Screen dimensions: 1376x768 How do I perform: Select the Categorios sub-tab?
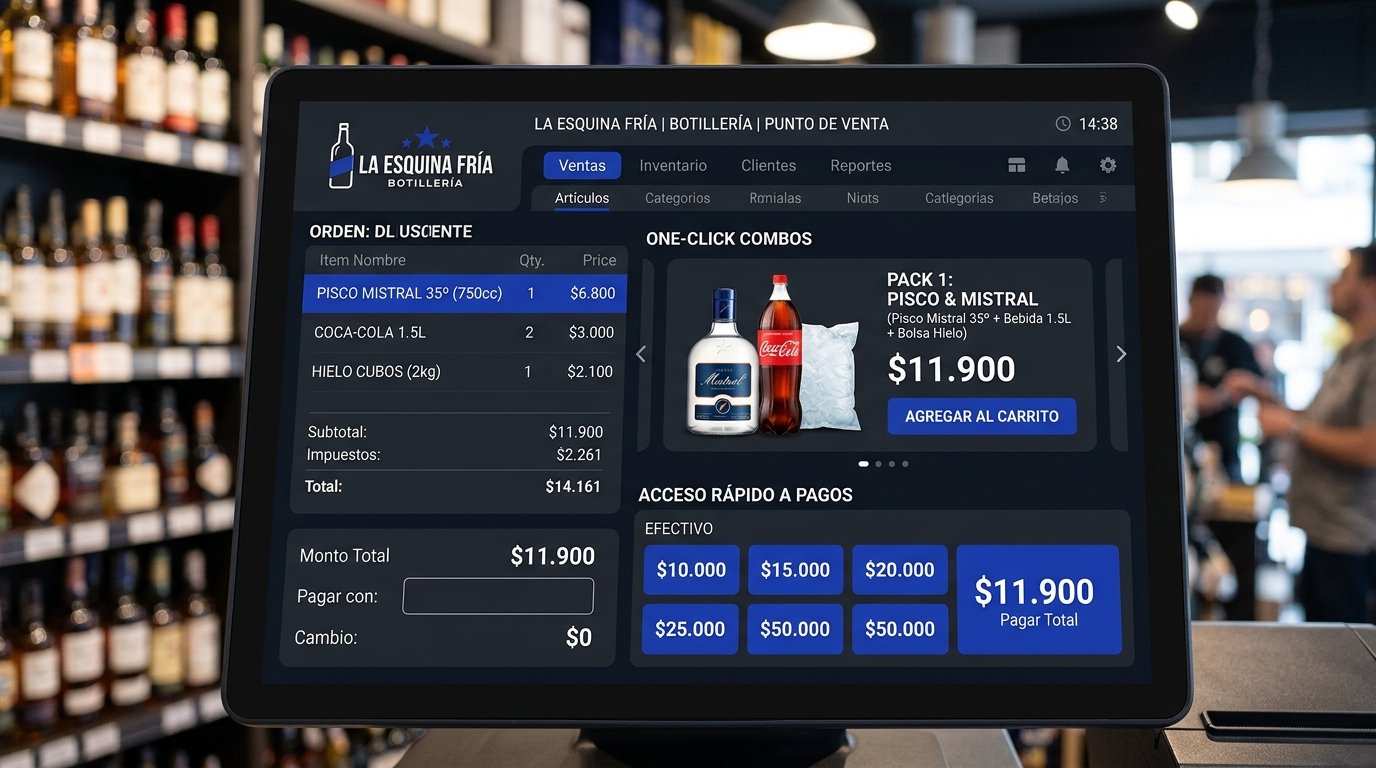point(677,198)
